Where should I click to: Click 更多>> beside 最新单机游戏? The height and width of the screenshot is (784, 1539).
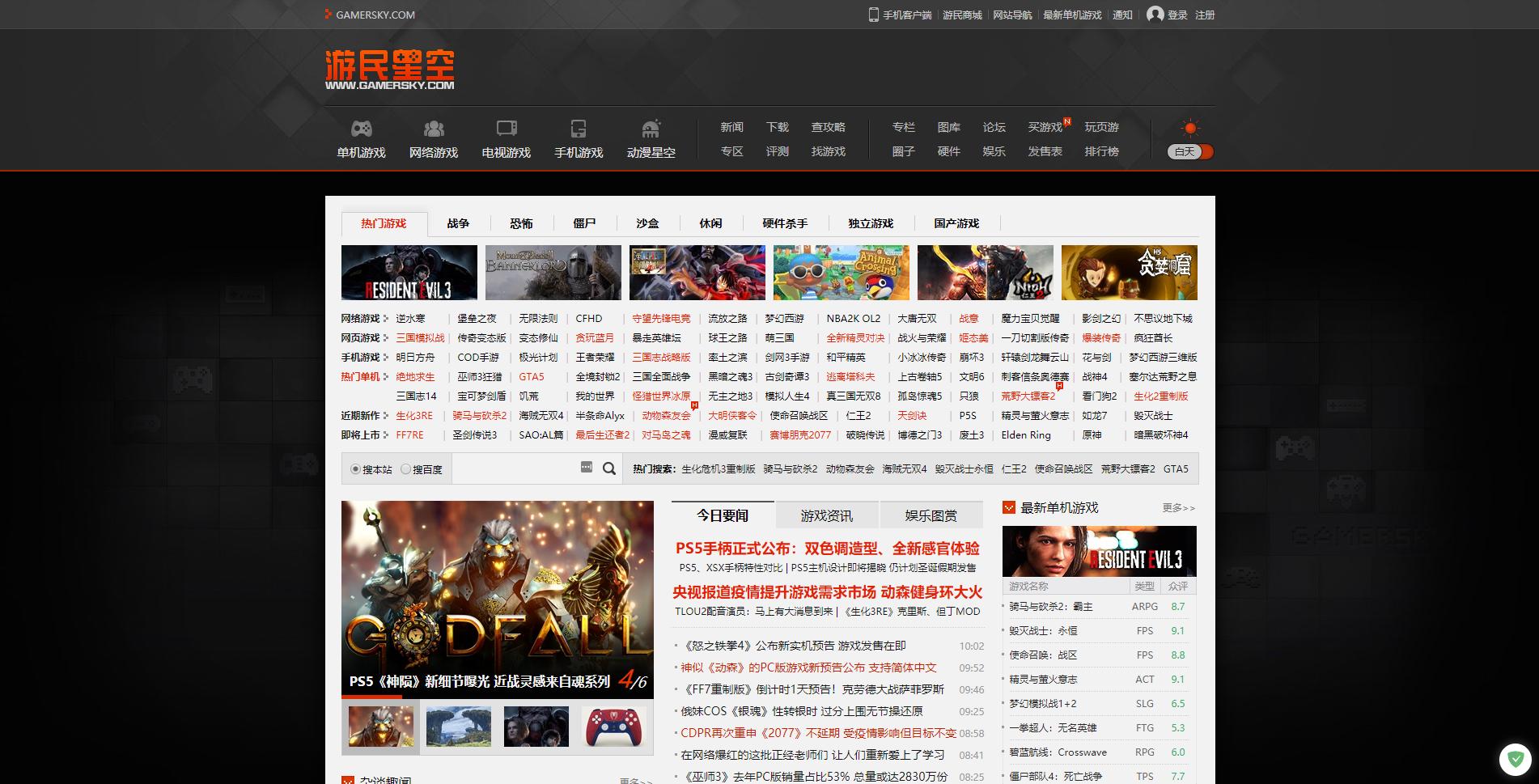[1179, 508]
